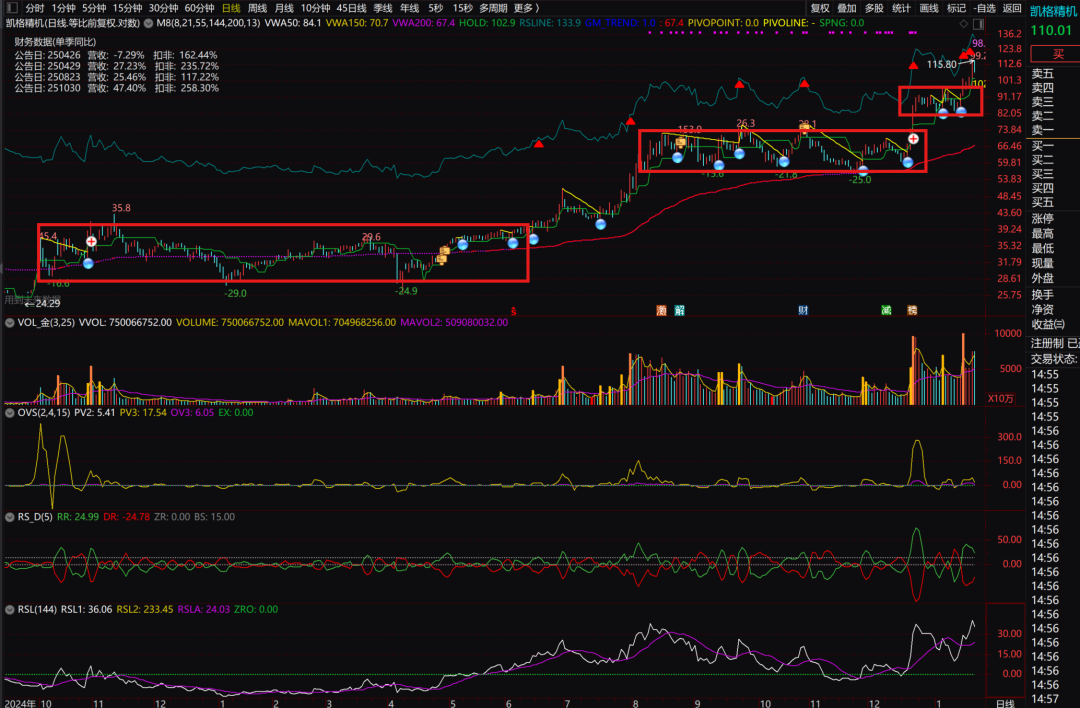Screen dimensions: 1080x708
Task: Remove stock via -自选 button
Action: [985, 8]
